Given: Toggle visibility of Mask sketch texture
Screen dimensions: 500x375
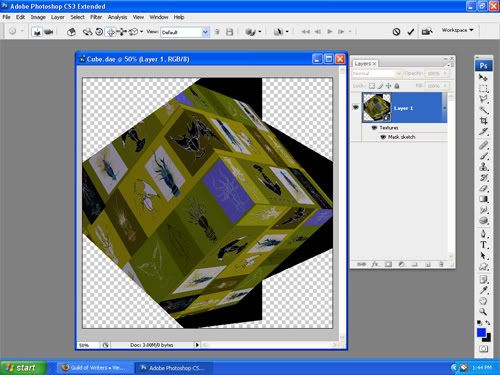Looking at the screenshot, I should pos(383,137).
